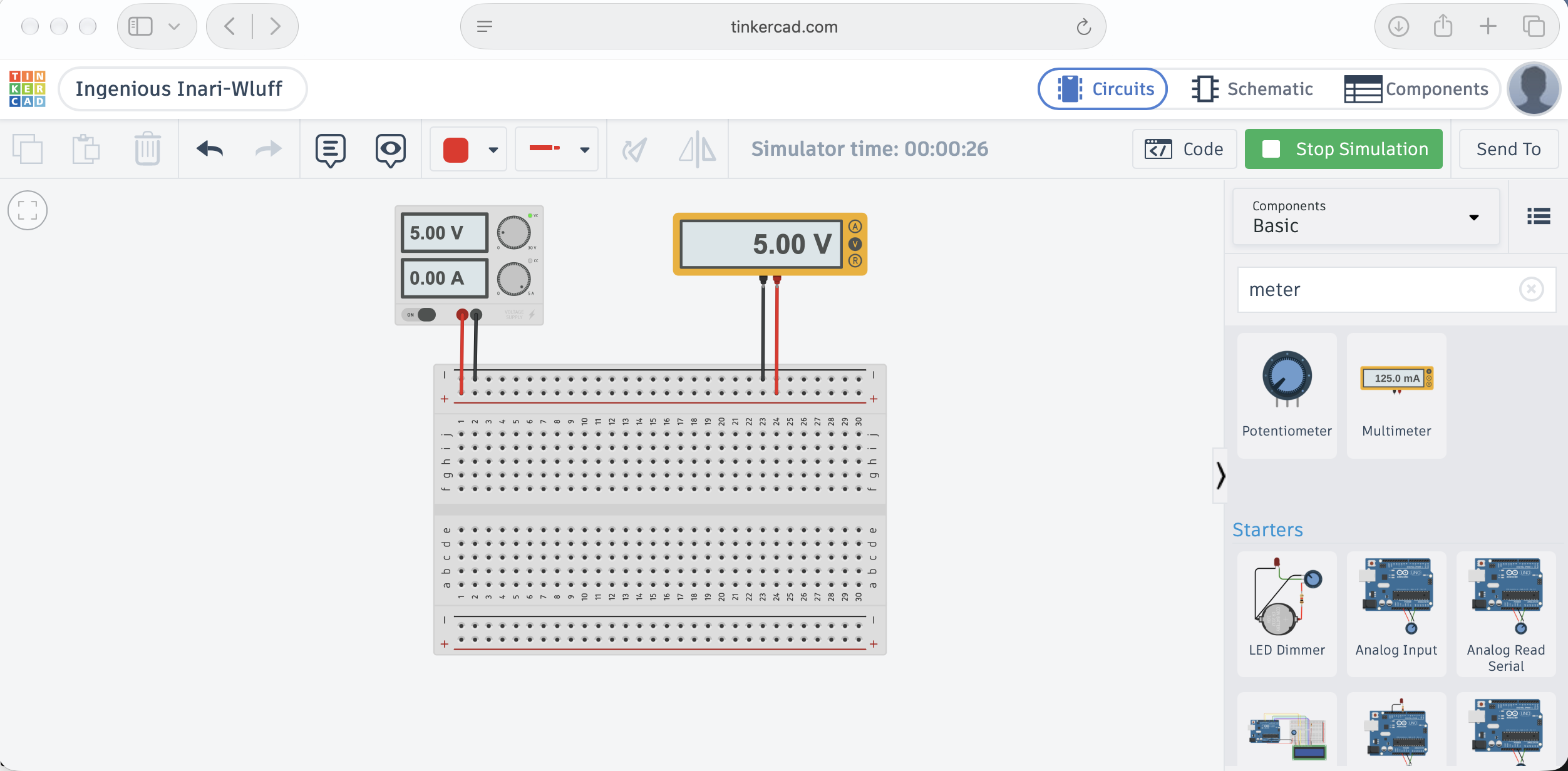
Task: Expand the browser sidebar dropdown chevron
Action: click(174, 26)
